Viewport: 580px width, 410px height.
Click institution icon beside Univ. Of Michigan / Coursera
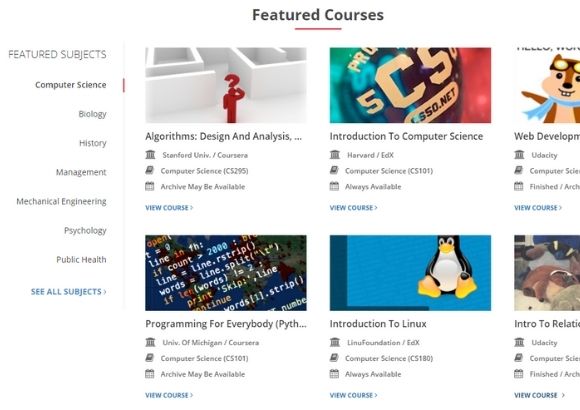(x=150, y=342)
